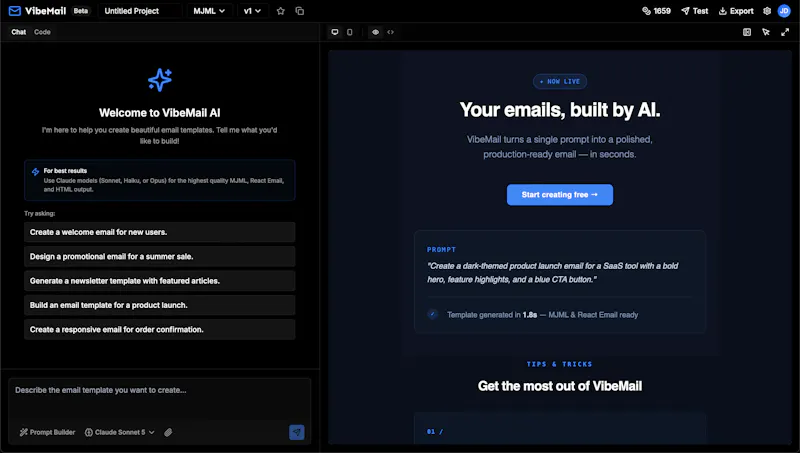
Task: Click 'TIPS & TRICKS' section label
Action: coord(560,364)
